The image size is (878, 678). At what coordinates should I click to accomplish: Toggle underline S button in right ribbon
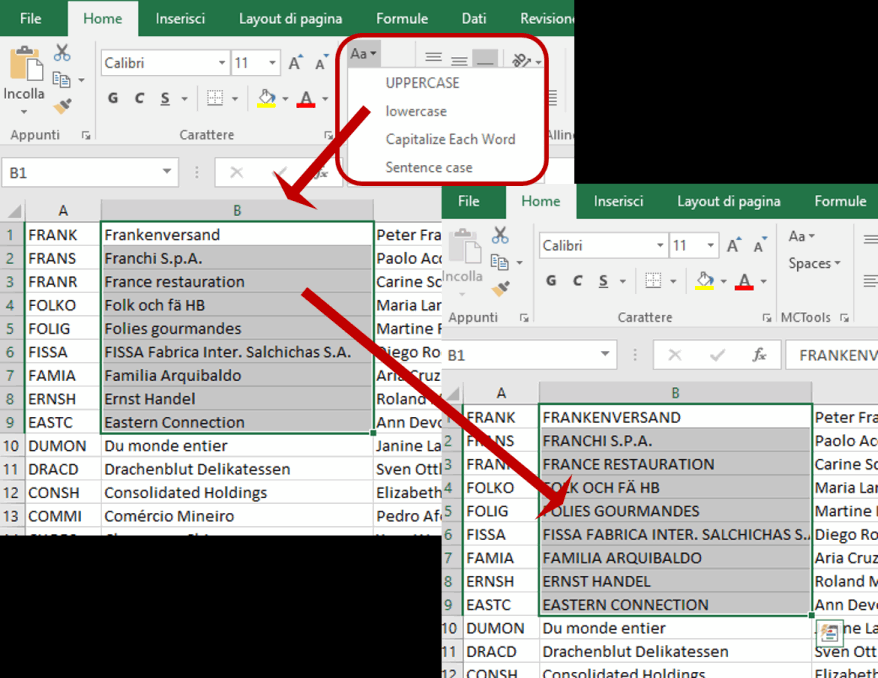coord(603,281)
